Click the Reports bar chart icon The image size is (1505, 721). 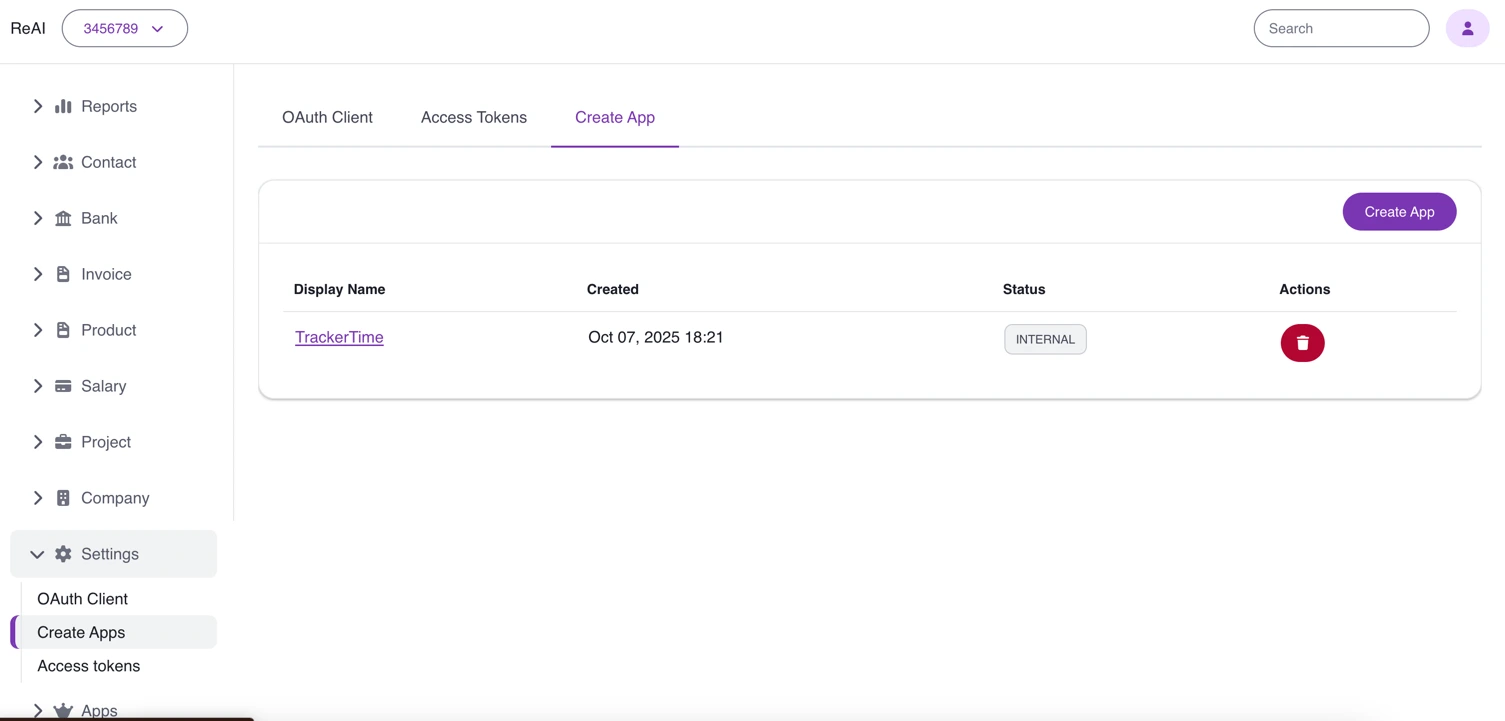tap(63, 106)
